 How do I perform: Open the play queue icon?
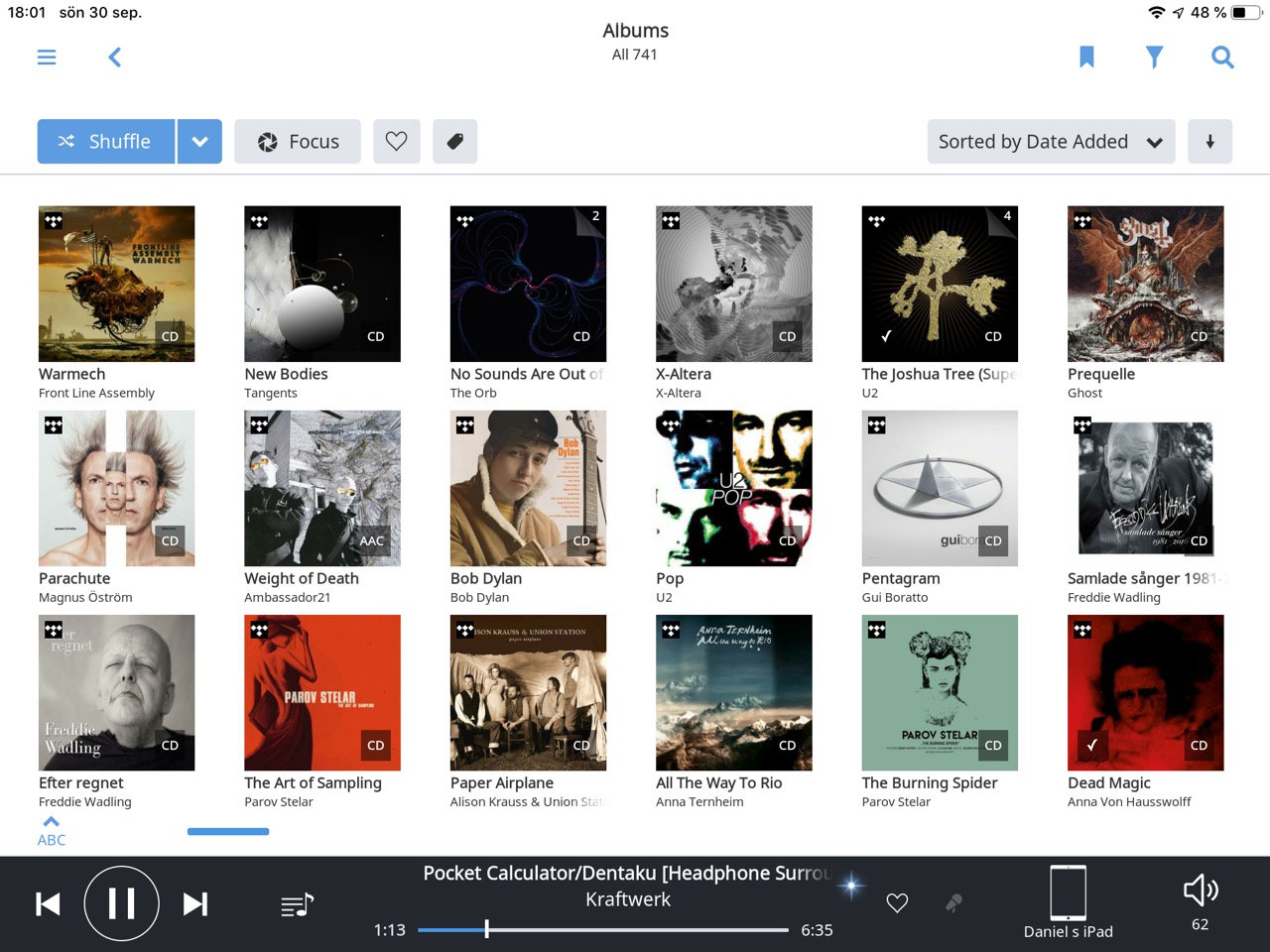(297, 904)
